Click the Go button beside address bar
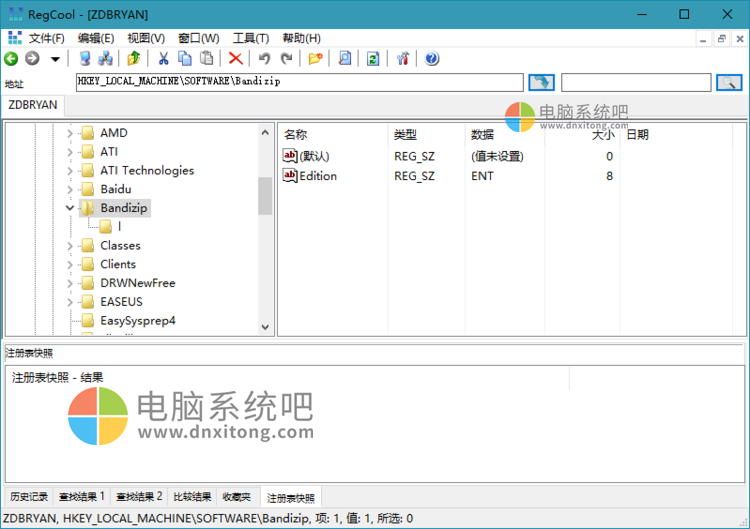Image resolution: width=750 pixels, height=529 pixels. pyautogui.click(x=541, y=83)
